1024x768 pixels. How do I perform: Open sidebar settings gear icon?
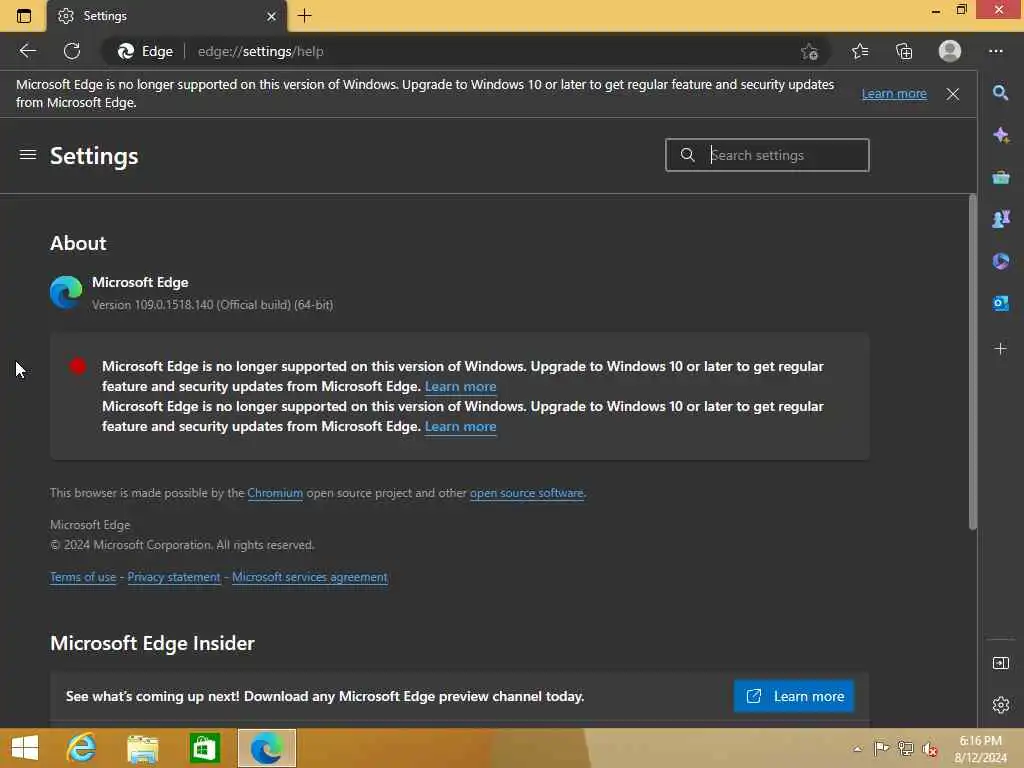coord(1000,705)
